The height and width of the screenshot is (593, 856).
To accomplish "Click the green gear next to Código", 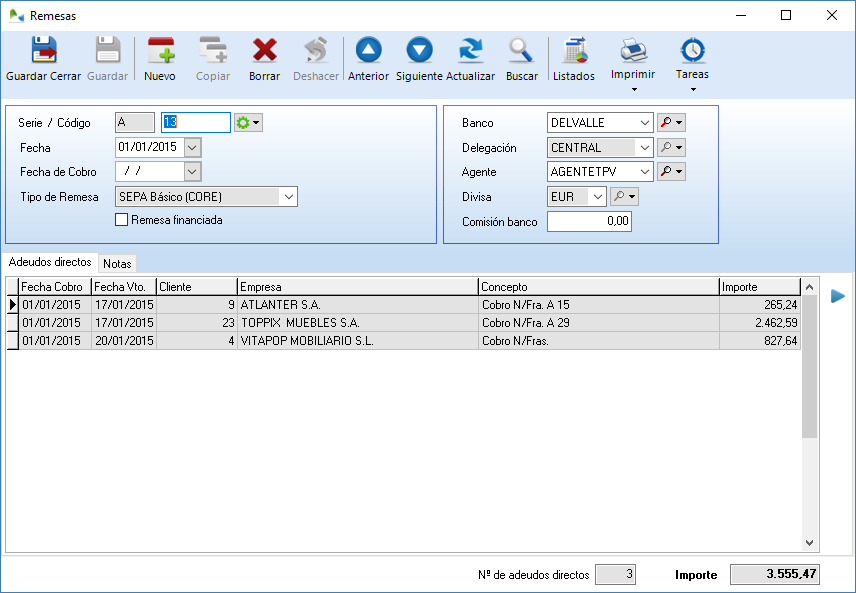I will click(246, 122).
